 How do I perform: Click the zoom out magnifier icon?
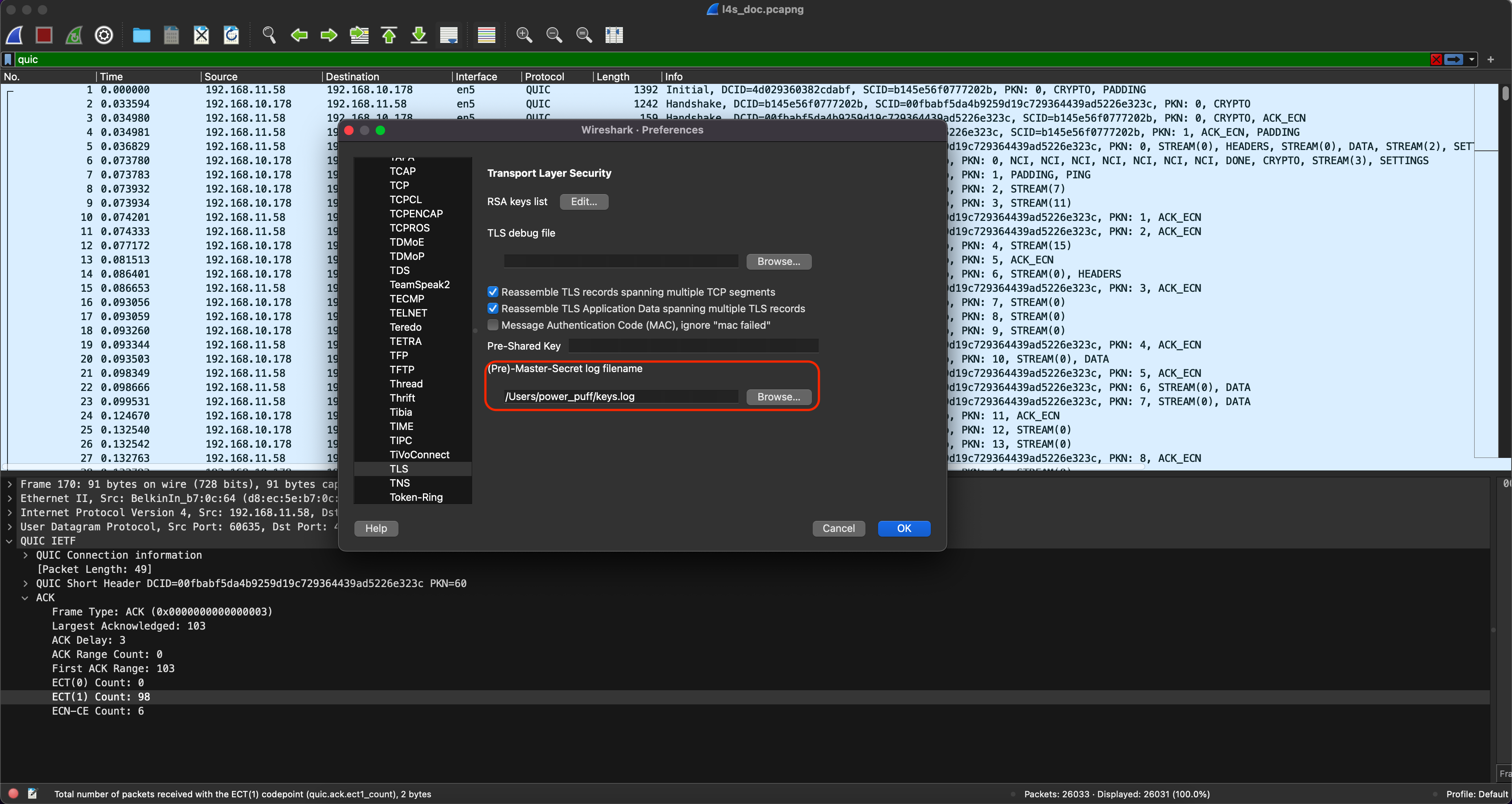554,35
